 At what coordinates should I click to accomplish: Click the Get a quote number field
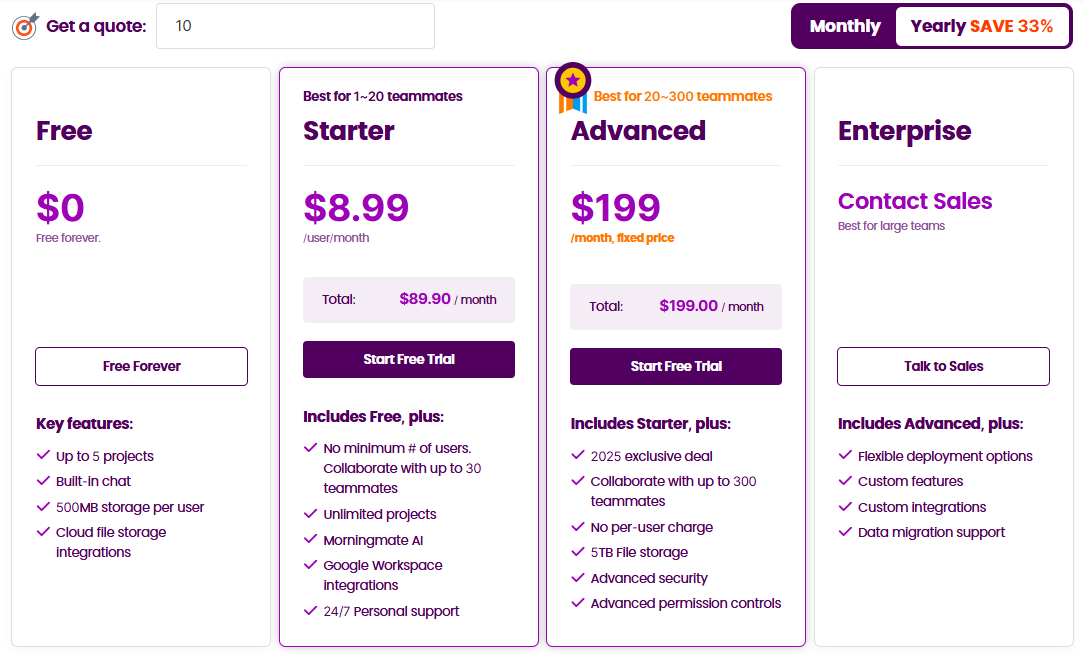294,26
